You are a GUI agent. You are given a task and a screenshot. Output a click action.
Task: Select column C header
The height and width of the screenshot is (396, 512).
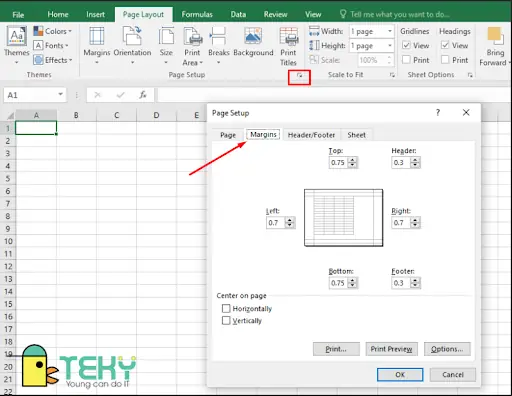(116, 115)
